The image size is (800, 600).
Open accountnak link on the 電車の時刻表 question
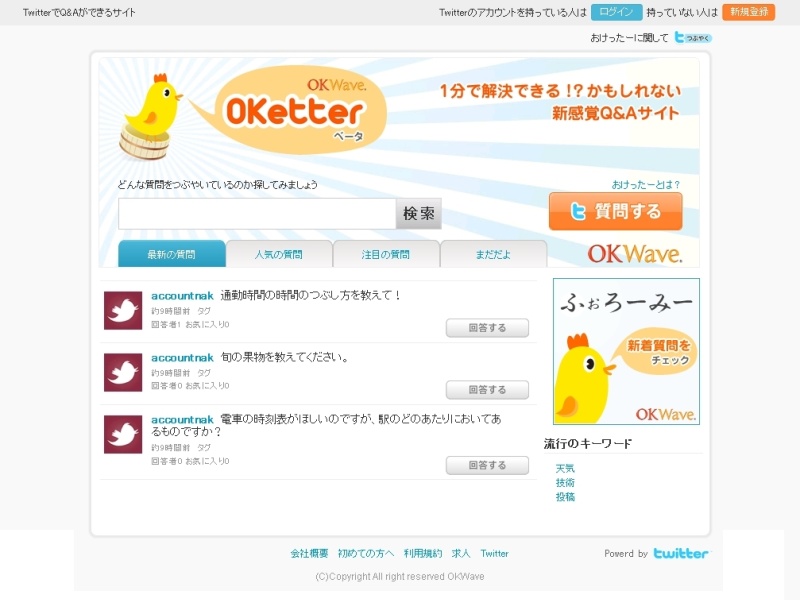coord(182,419)
